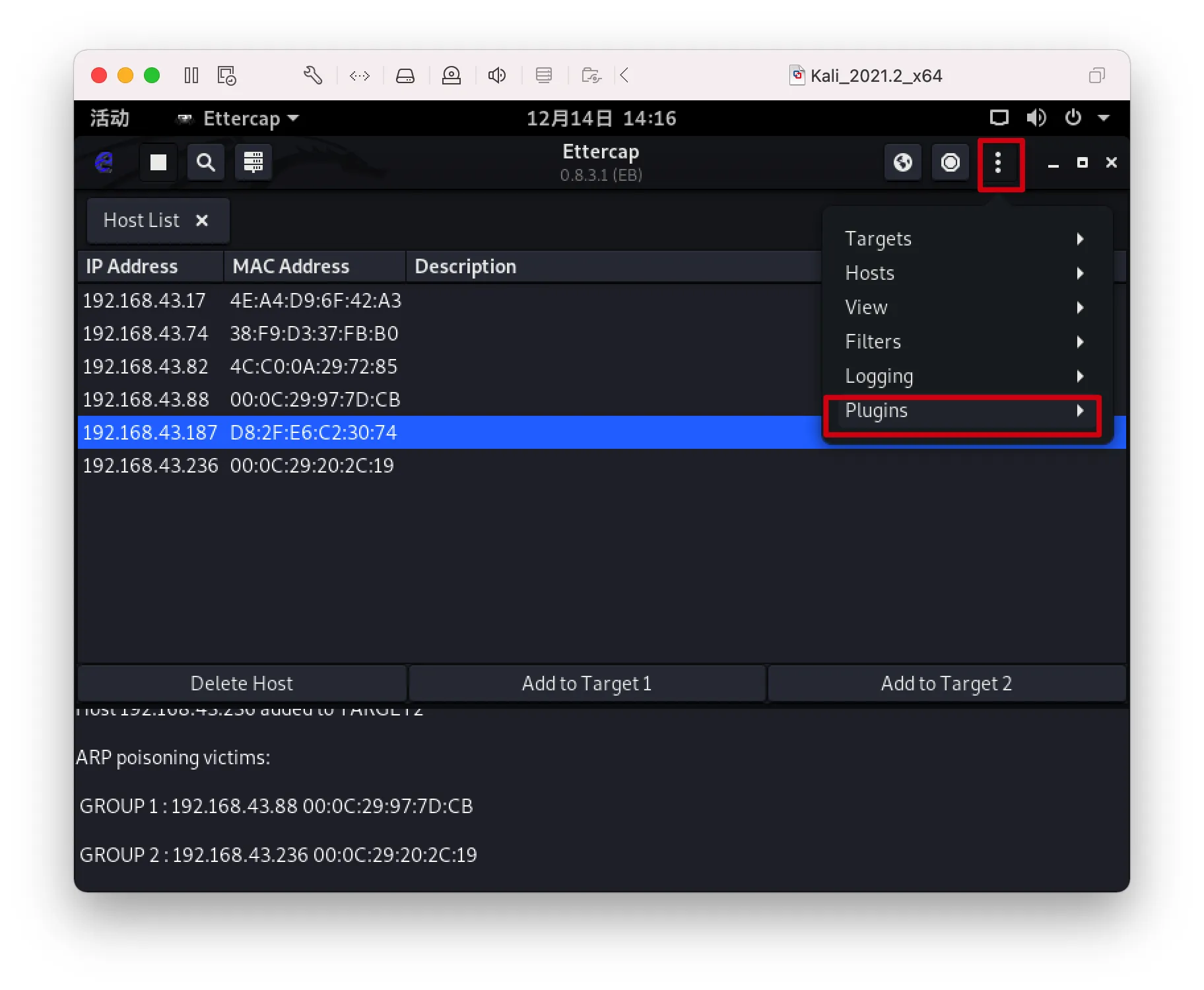Open the Targets submenu
The image size is (1204, 990).
coord(962,239)
